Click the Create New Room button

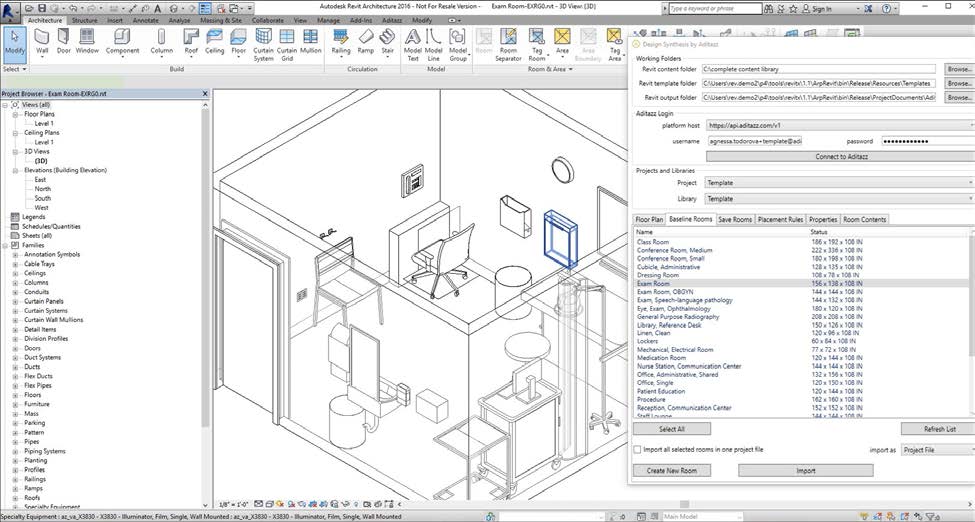(672, 471)
